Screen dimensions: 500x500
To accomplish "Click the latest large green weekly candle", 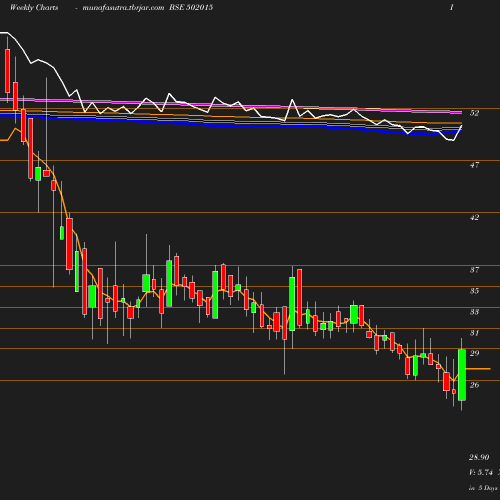I will point(462,375).
